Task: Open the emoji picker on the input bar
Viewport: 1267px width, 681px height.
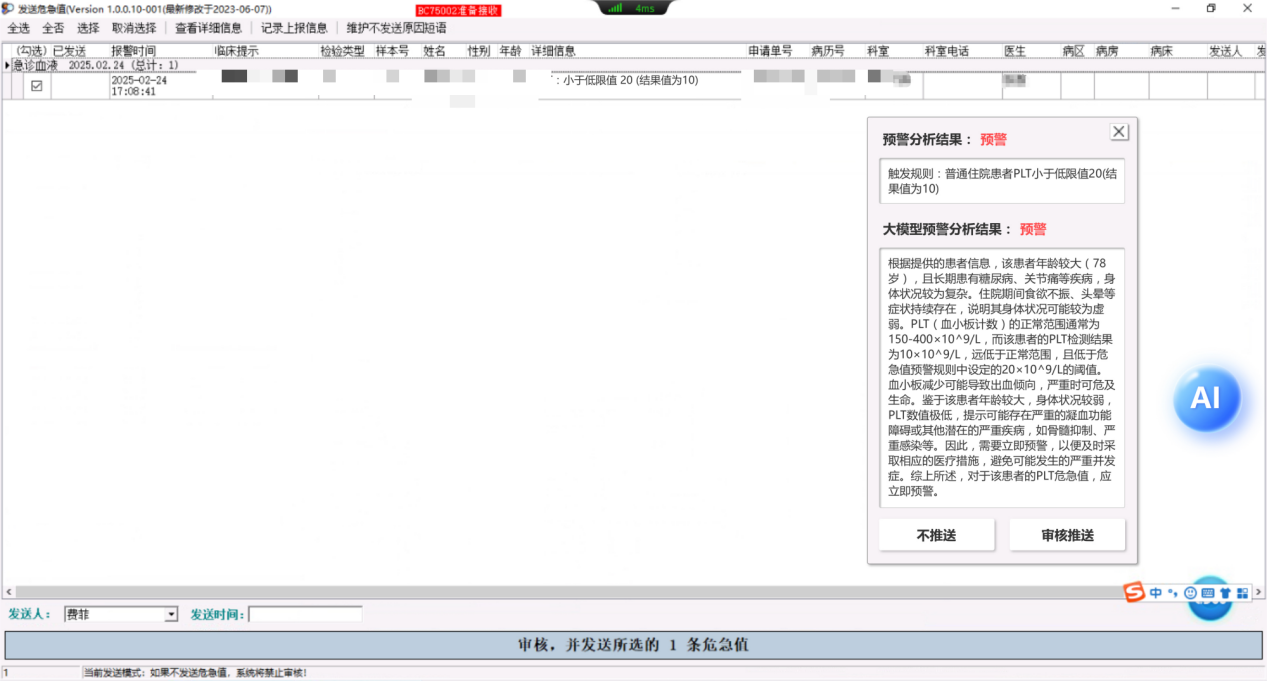Action: pyautogui.click(x=1190, y=593)
